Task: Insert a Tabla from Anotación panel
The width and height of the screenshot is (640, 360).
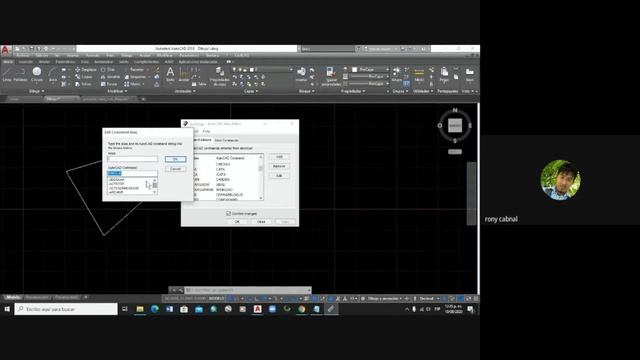Action: [199, 84]
